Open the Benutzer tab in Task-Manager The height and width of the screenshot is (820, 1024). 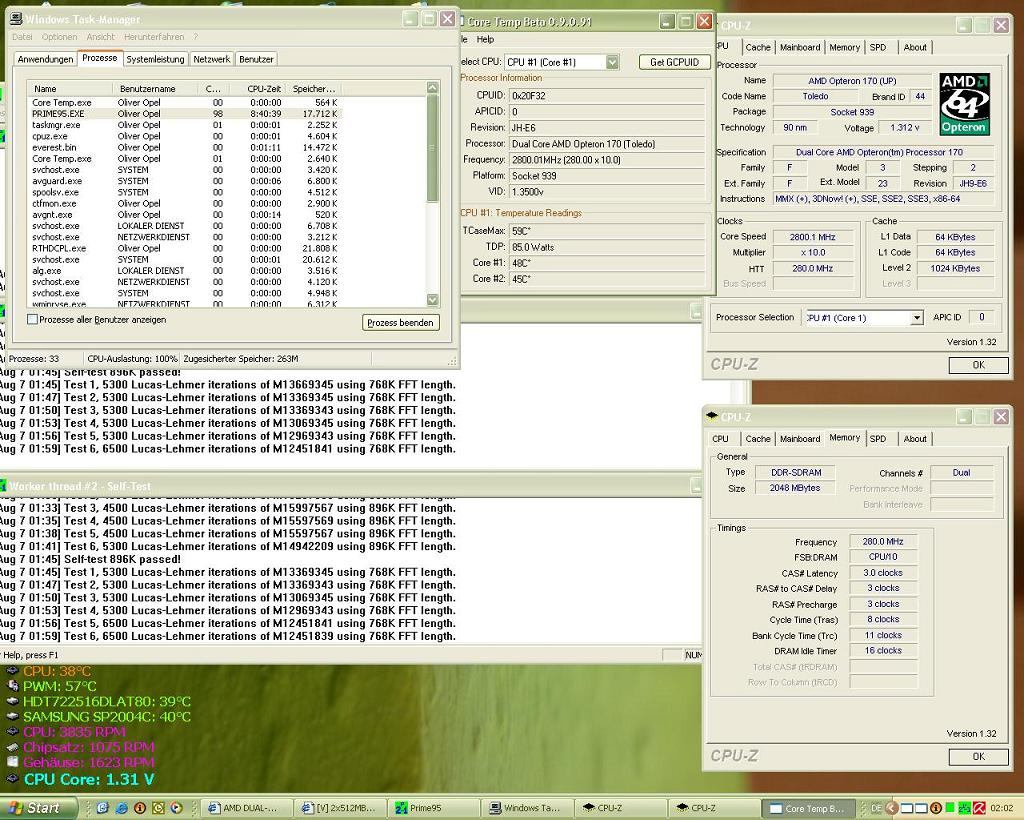pyautogui.click(x=256, y=59)
